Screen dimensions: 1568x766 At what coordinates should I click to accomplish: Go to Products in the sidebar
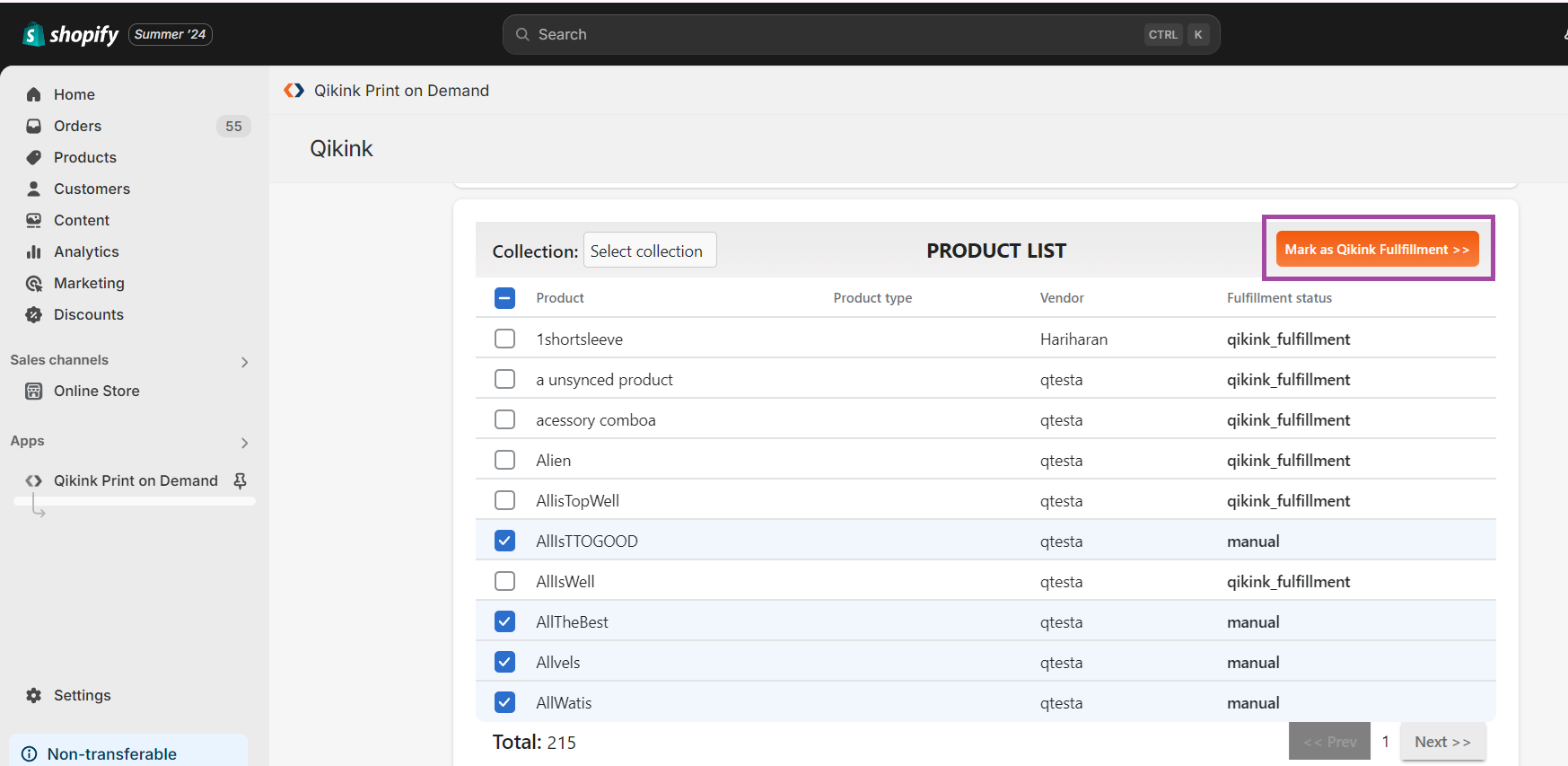point(85,157)
